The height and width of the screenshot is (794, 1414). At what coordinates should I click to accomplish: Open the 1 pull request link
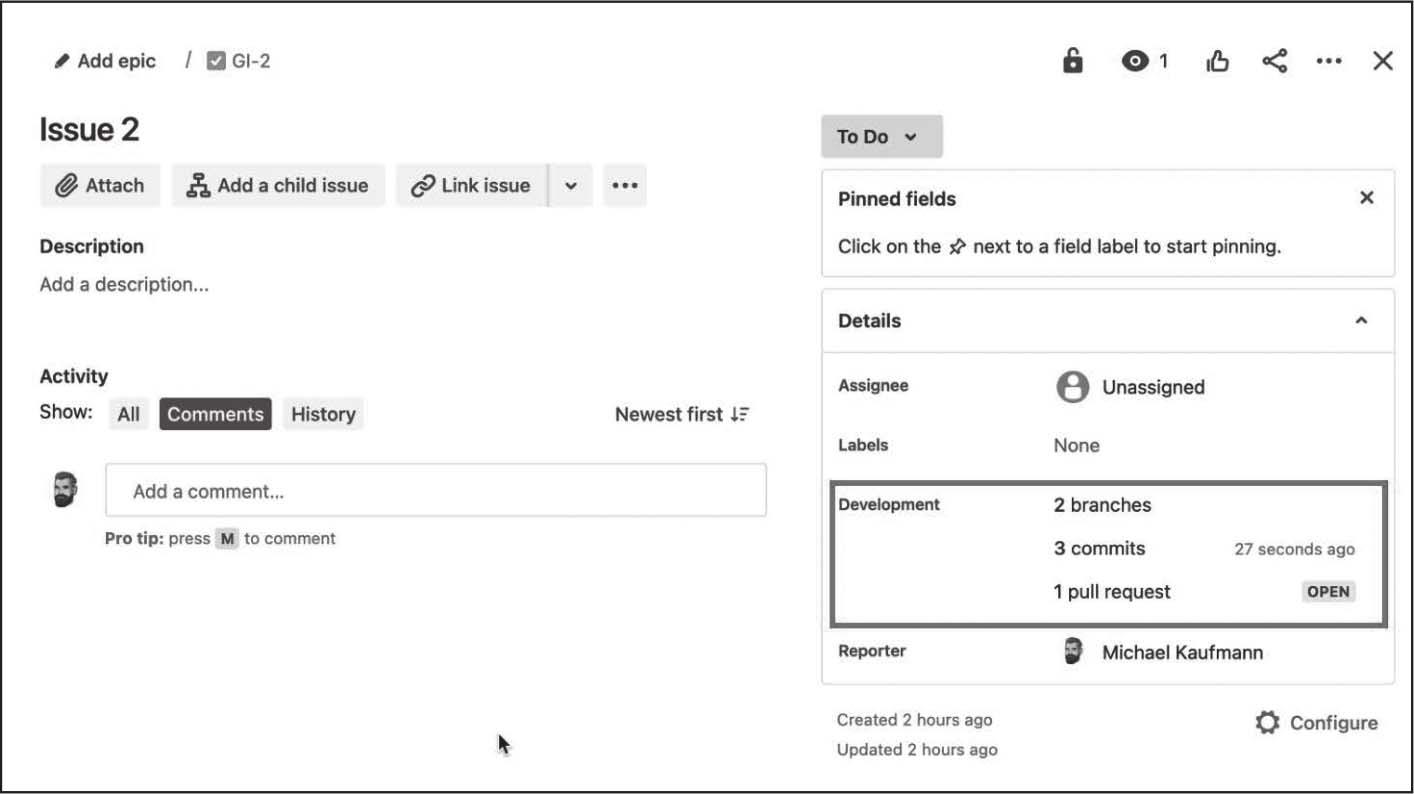pyautogui.click(x=1112, y=592)
